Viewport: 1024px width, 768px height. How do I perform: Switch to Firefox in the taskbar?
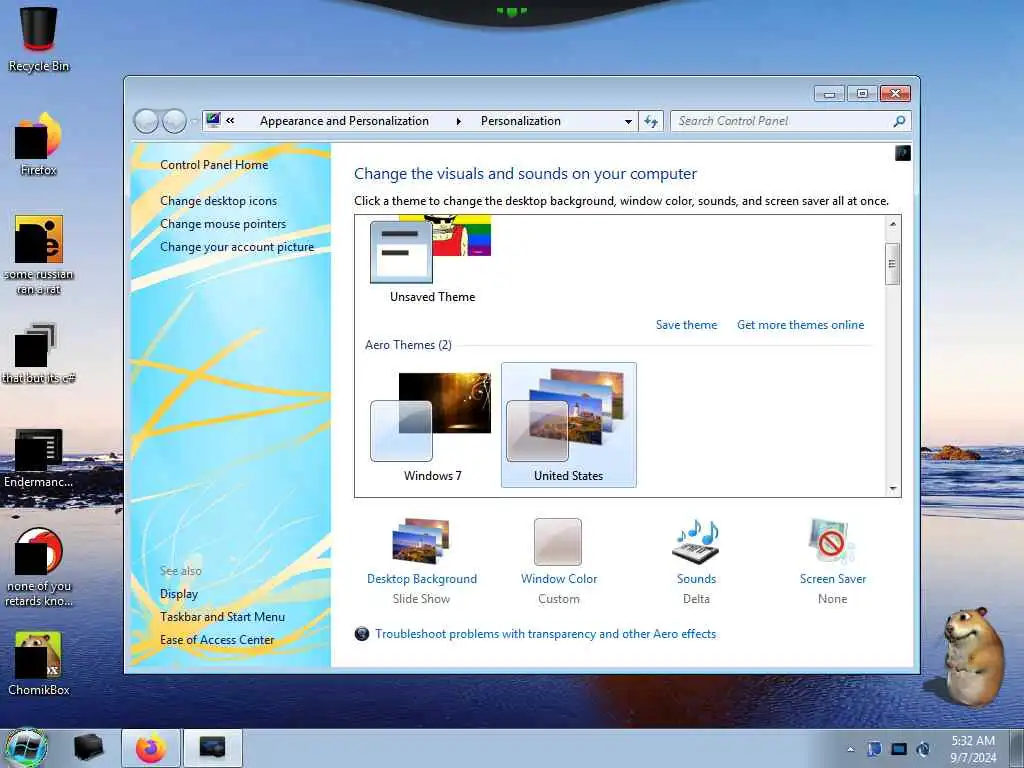click(151, 748)
